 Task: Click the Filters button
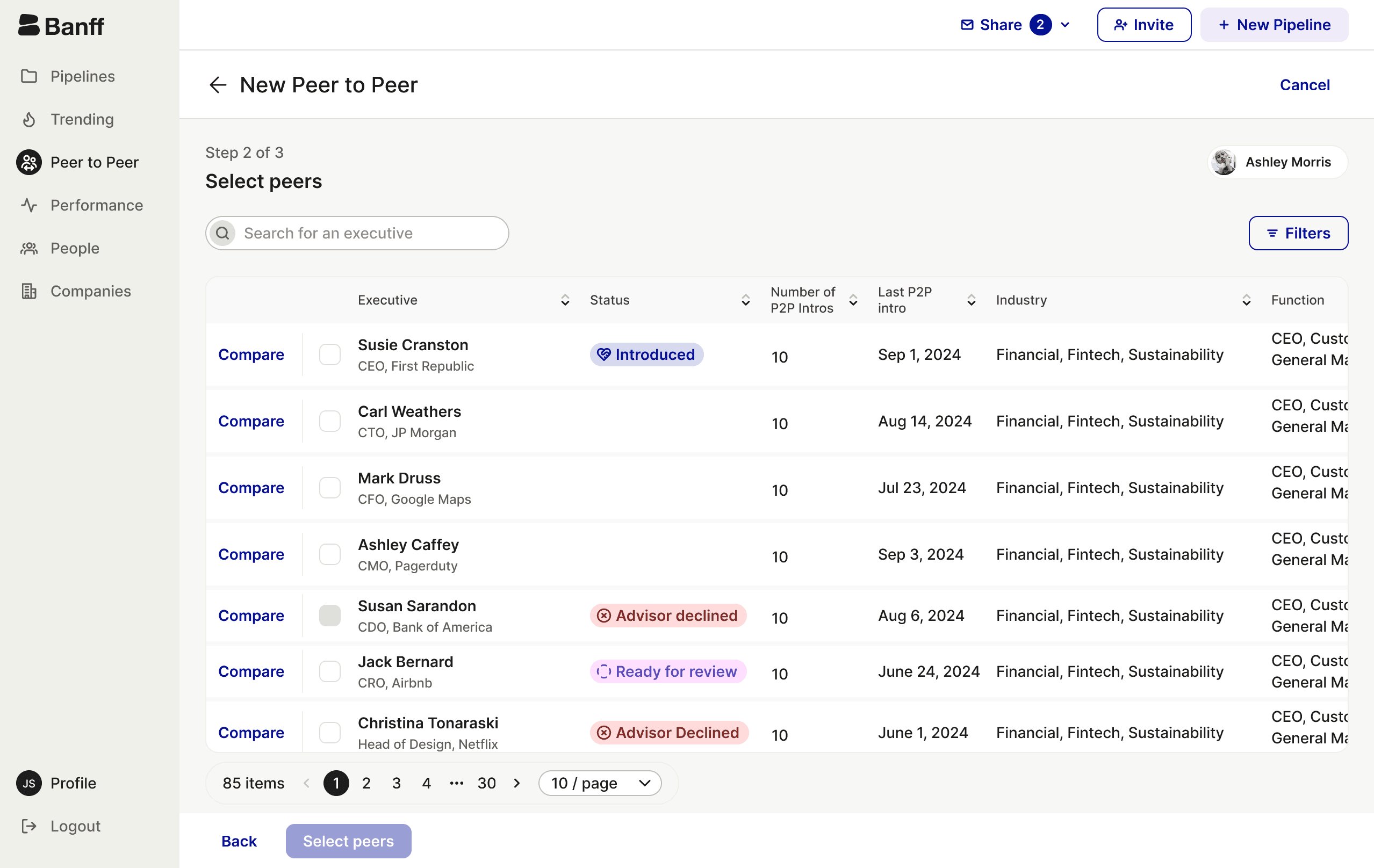[1298, 233]
